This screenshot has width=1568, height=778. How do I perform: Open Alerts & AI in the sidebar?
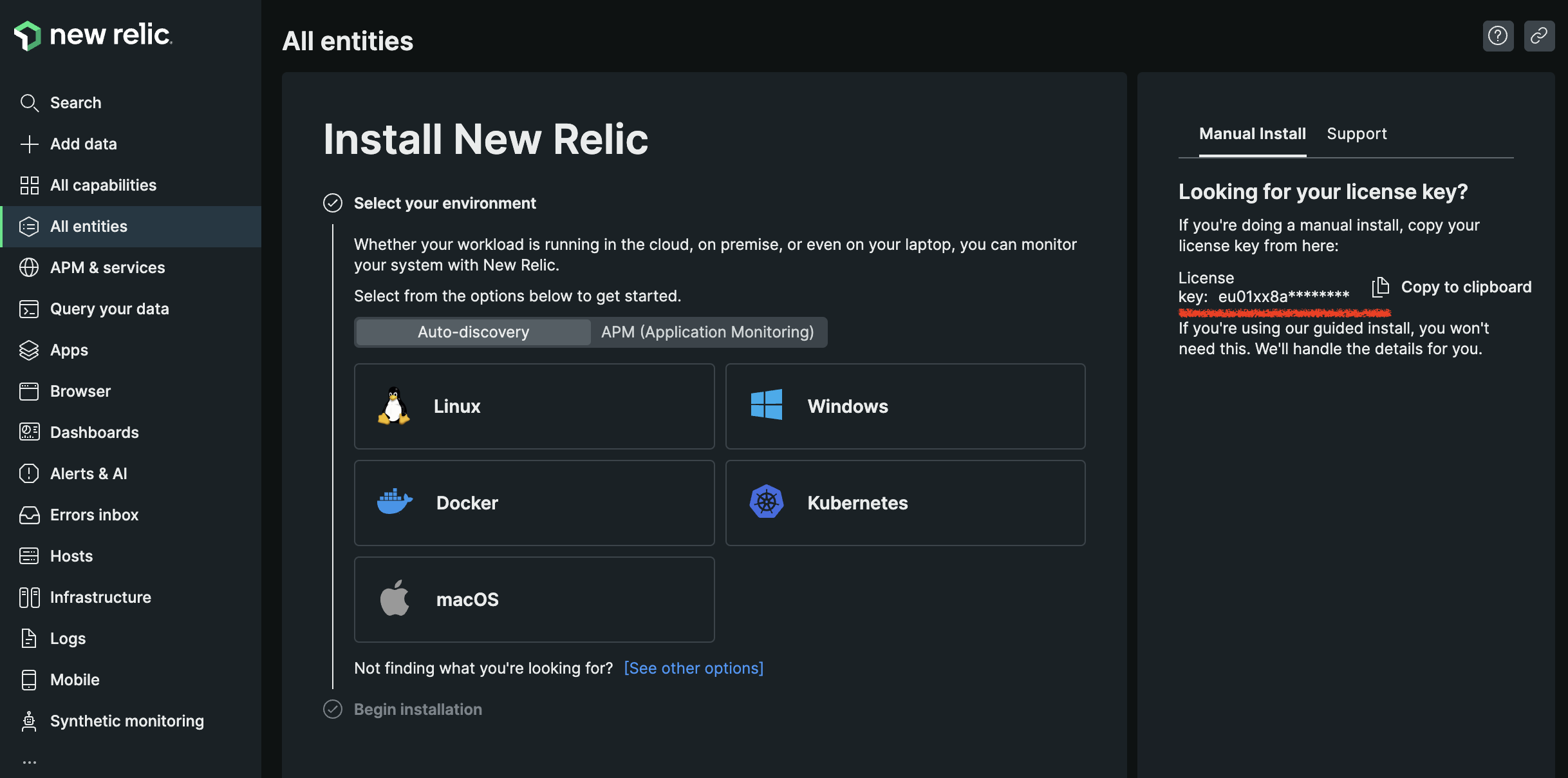131,473
